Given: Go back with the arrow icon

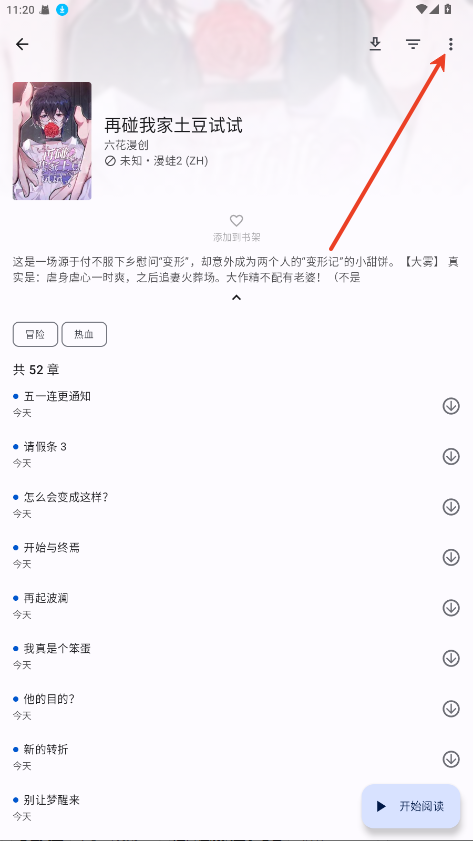Looking at the screenshot, I should (x=23, y=44).
